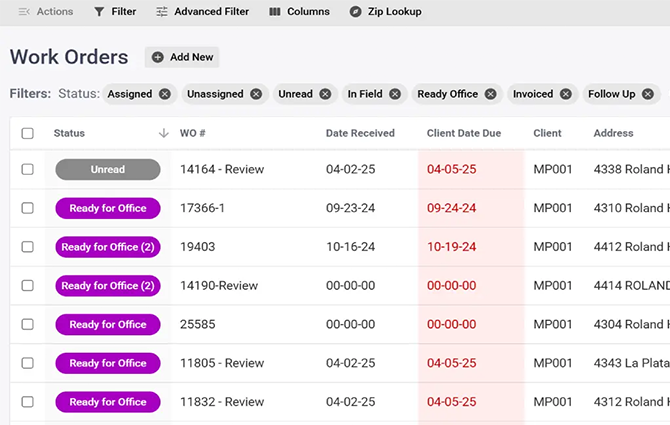
Task: Click the Work Orders page heading
Action: point(69,57)
